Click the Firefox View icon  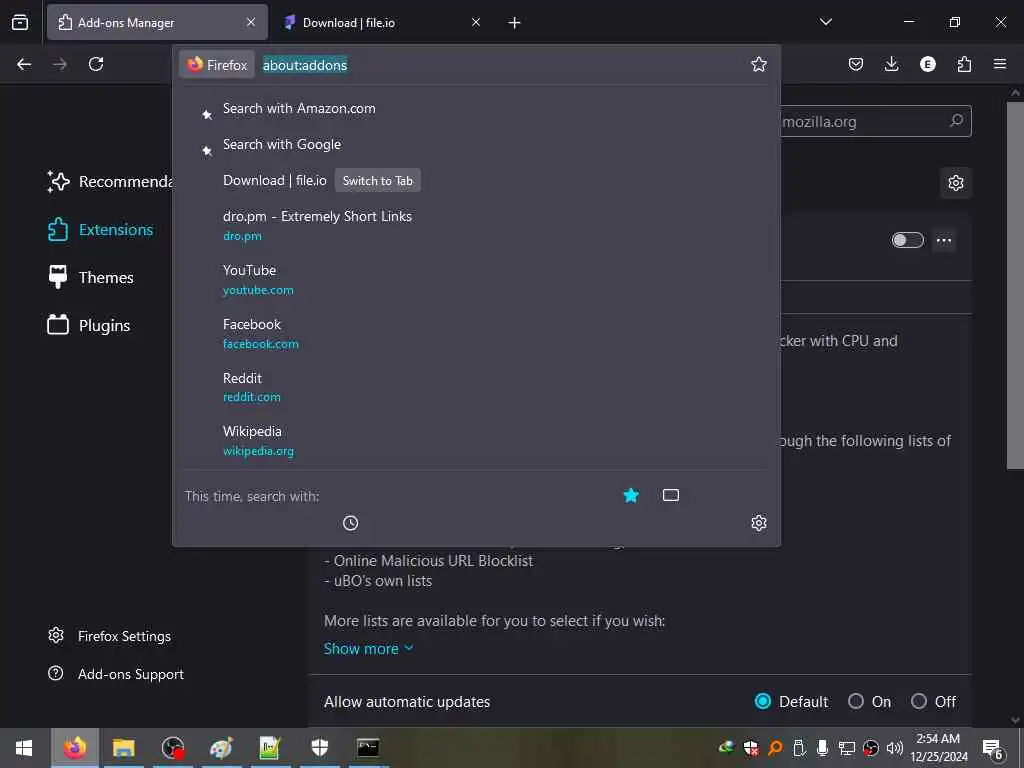point(20,22)
